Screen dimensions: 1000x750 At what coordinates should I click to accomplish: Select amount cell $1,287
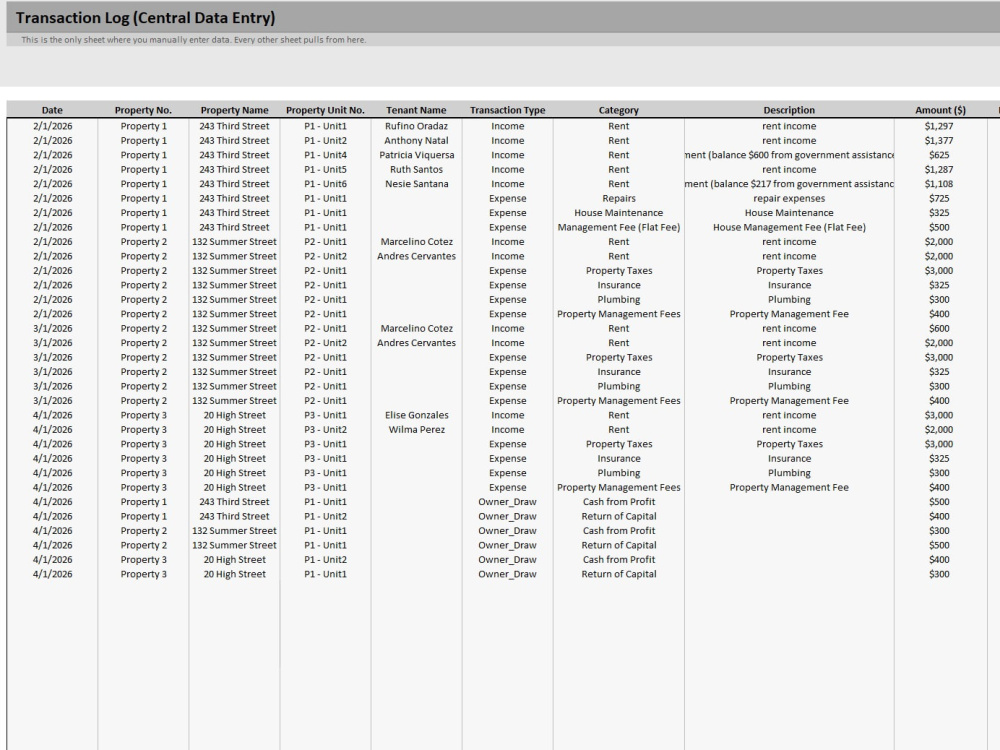[939, 170]
